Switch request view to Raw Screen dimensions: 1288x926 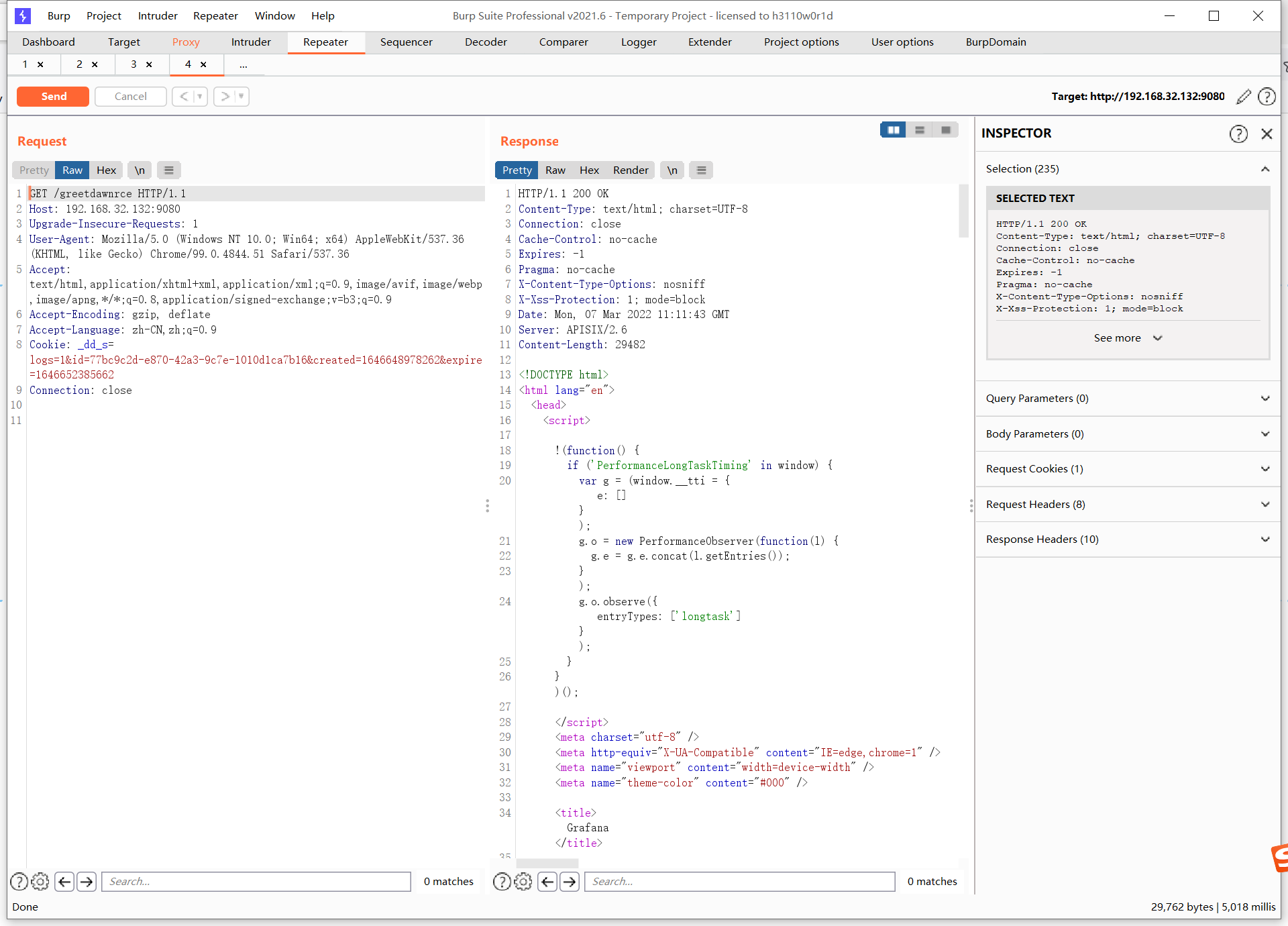click(x=72, y=170)
